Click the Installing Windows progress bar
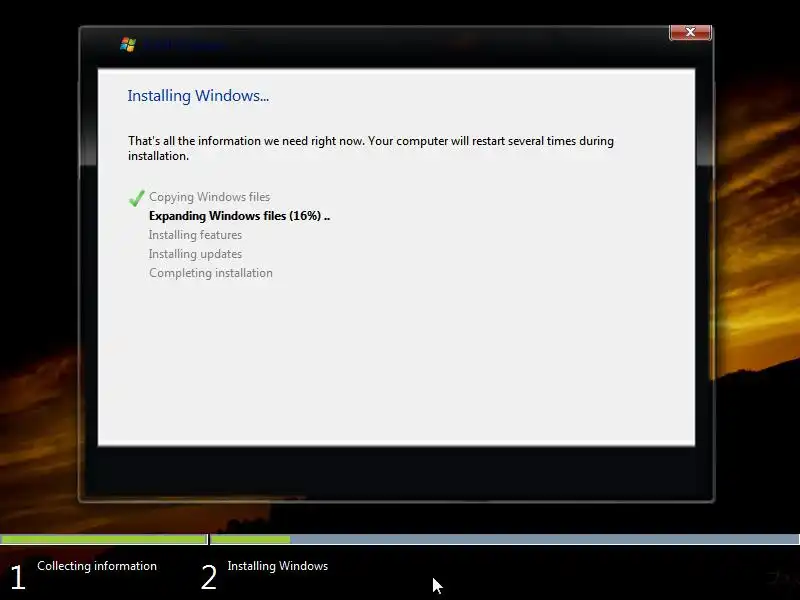Viewport: 800px width, 600px height. point(505,539)
